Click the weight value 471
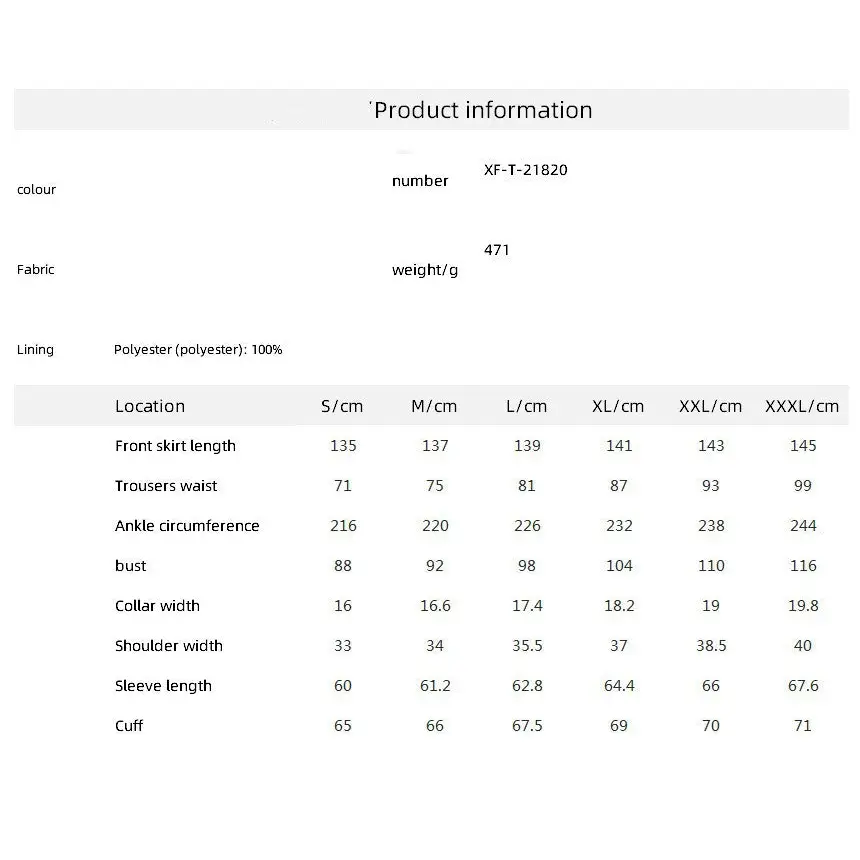This screenshot has width=860, height=860. coord(496,250)
